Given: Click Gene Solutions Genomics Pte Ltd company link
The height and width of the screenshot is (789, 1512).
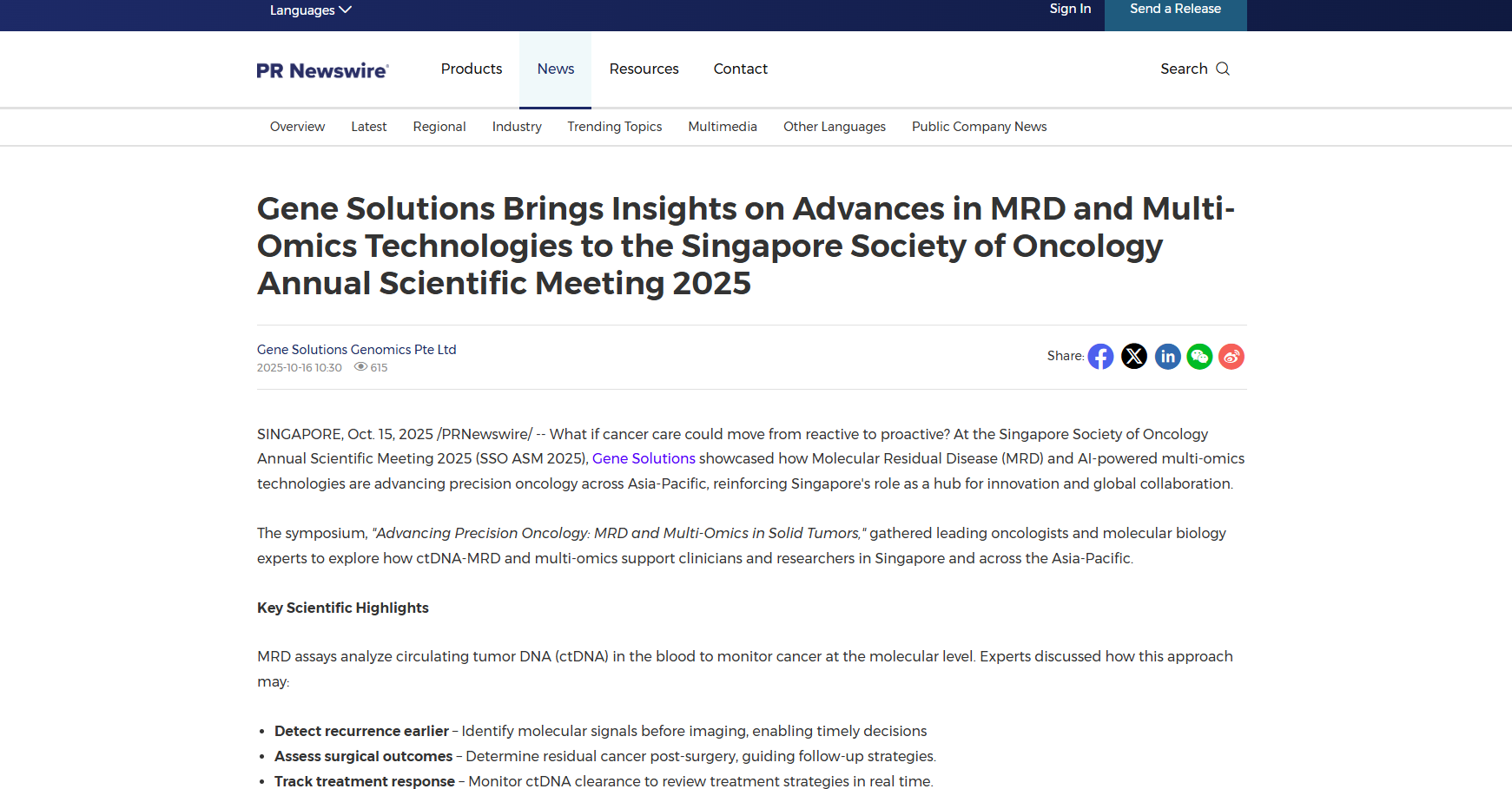Looking at the screenshot, I should coord(356,349).
